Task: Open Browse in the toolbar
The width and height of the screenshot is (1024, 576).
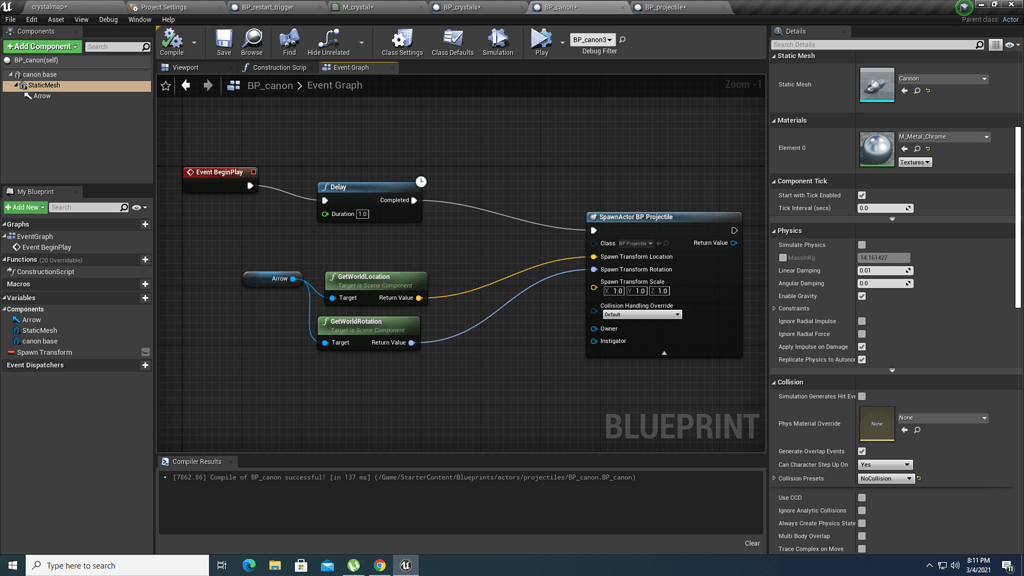Action: point(252,41)
